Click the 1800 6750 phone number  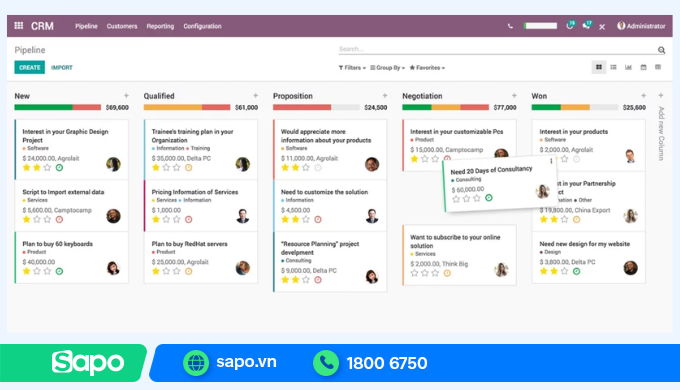(387, 363)
